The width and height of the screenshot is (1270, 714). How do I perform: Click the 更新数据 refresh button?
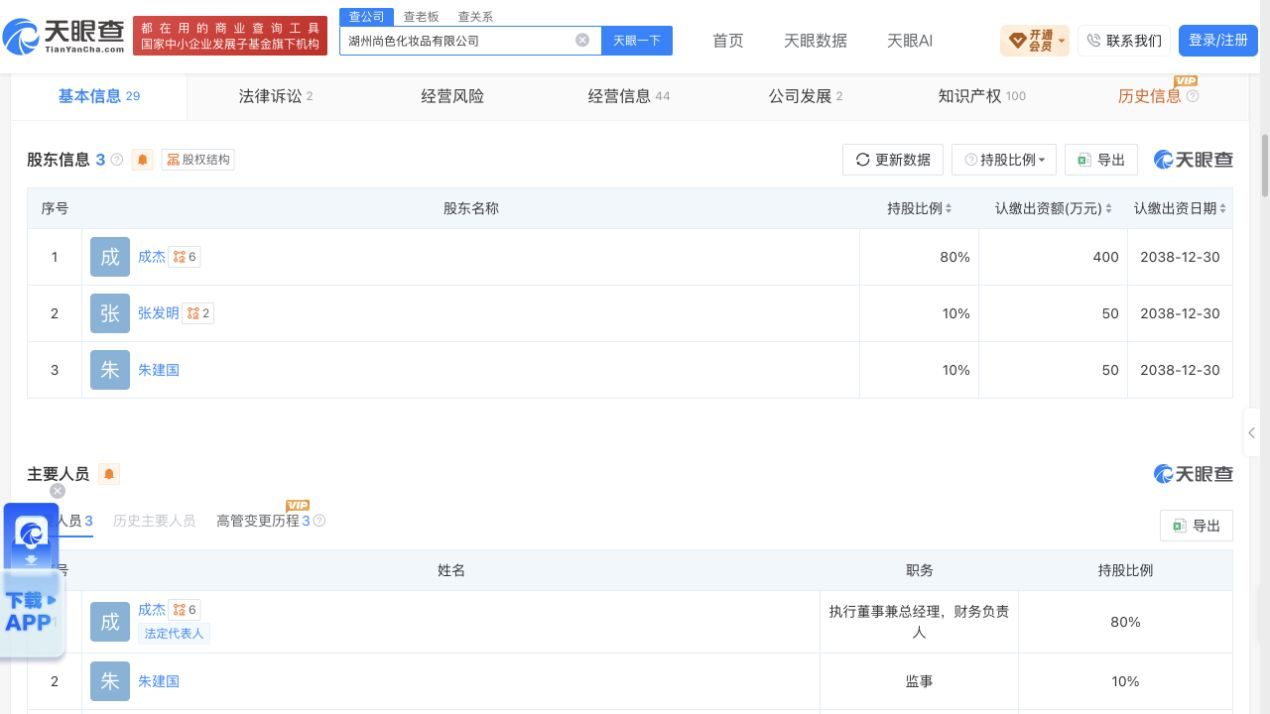(893, 160)
